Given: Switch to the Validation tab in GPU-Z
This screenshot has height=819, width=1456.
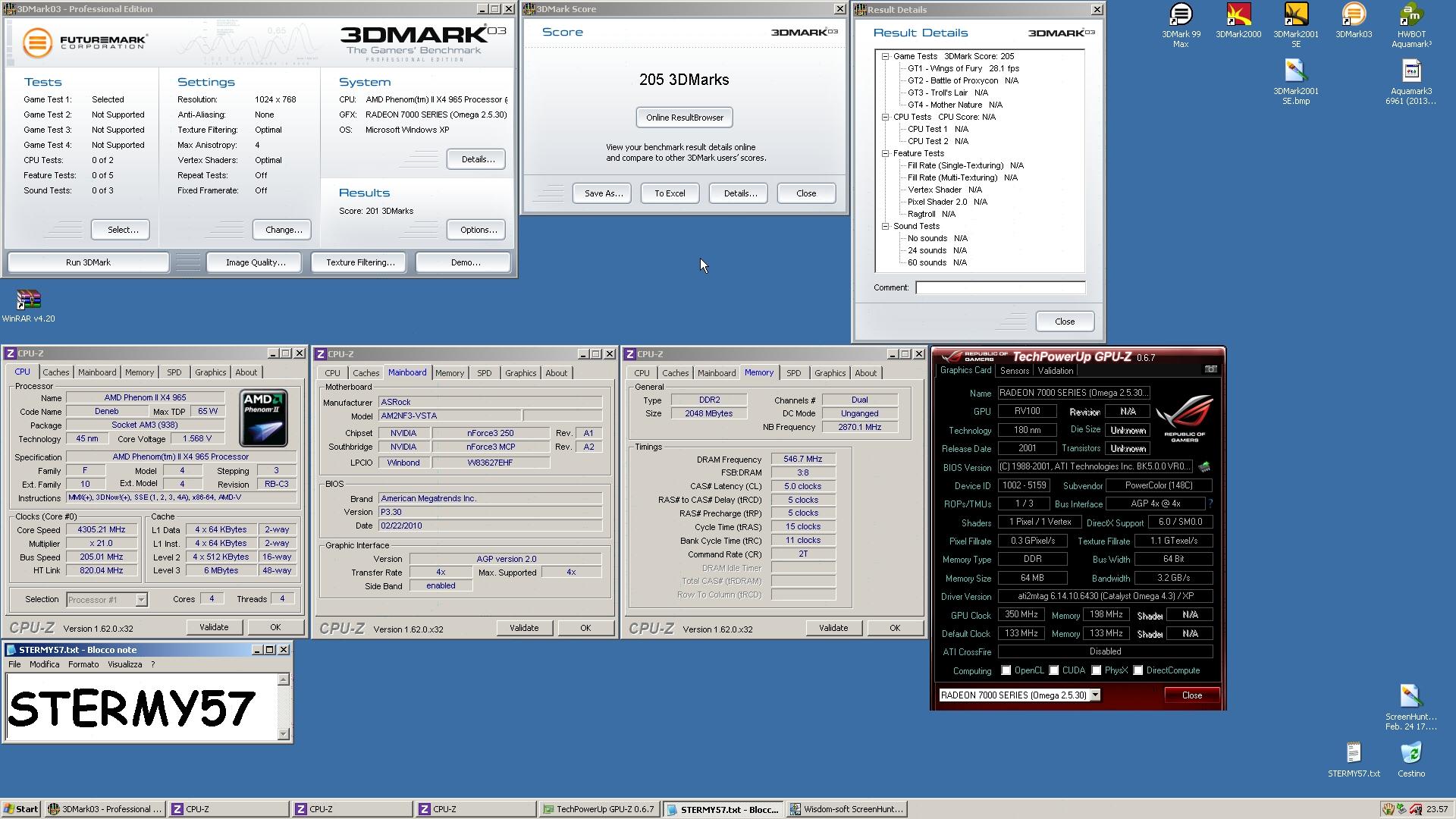Looking at the screenshot, I should point(1055,371).
